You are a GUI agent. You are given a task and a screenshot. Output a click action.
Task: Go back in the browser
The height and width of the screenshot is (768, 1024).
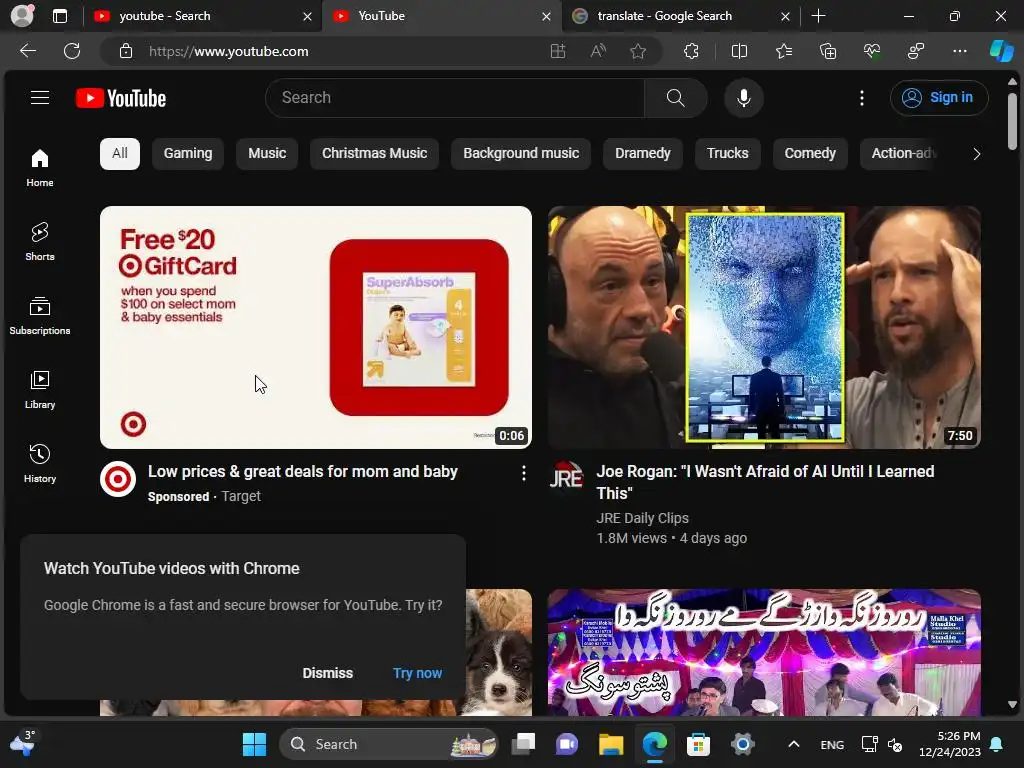tap(28, 51)
